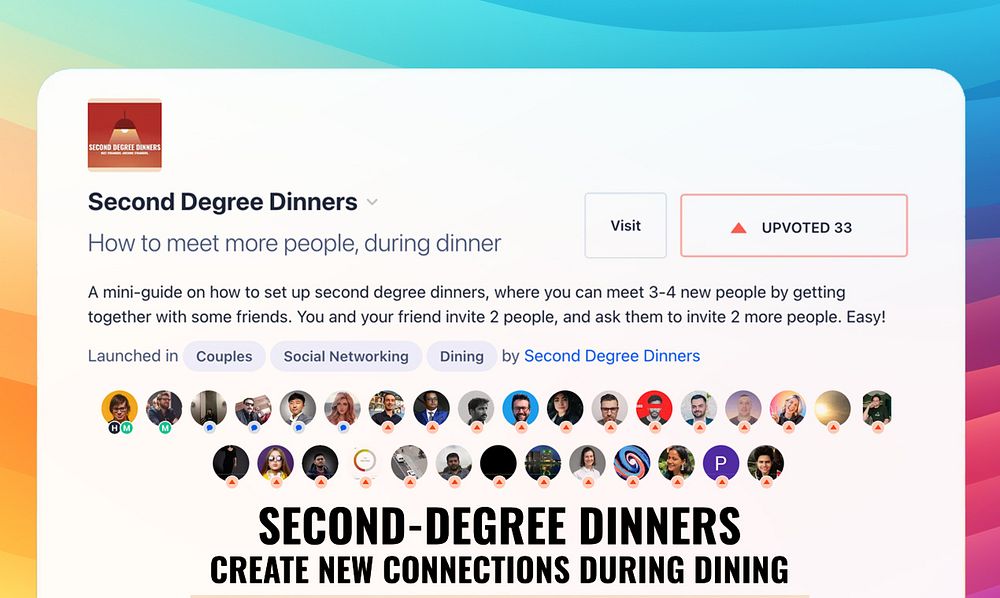Click the blue and red swirl avatar
This screenshot has height=598, width=1000.
pyautogui.click(x=631, y=463)
